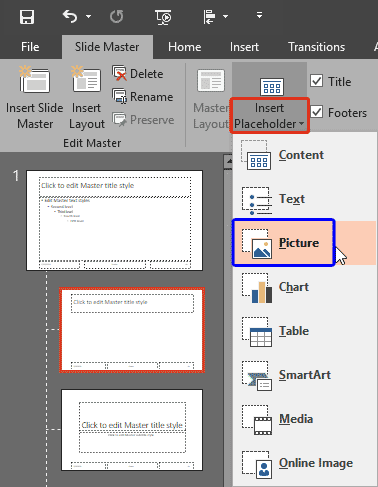Rename the selected layout
The width and height of the screenshot is (378, 487).
tap(143, 97)
